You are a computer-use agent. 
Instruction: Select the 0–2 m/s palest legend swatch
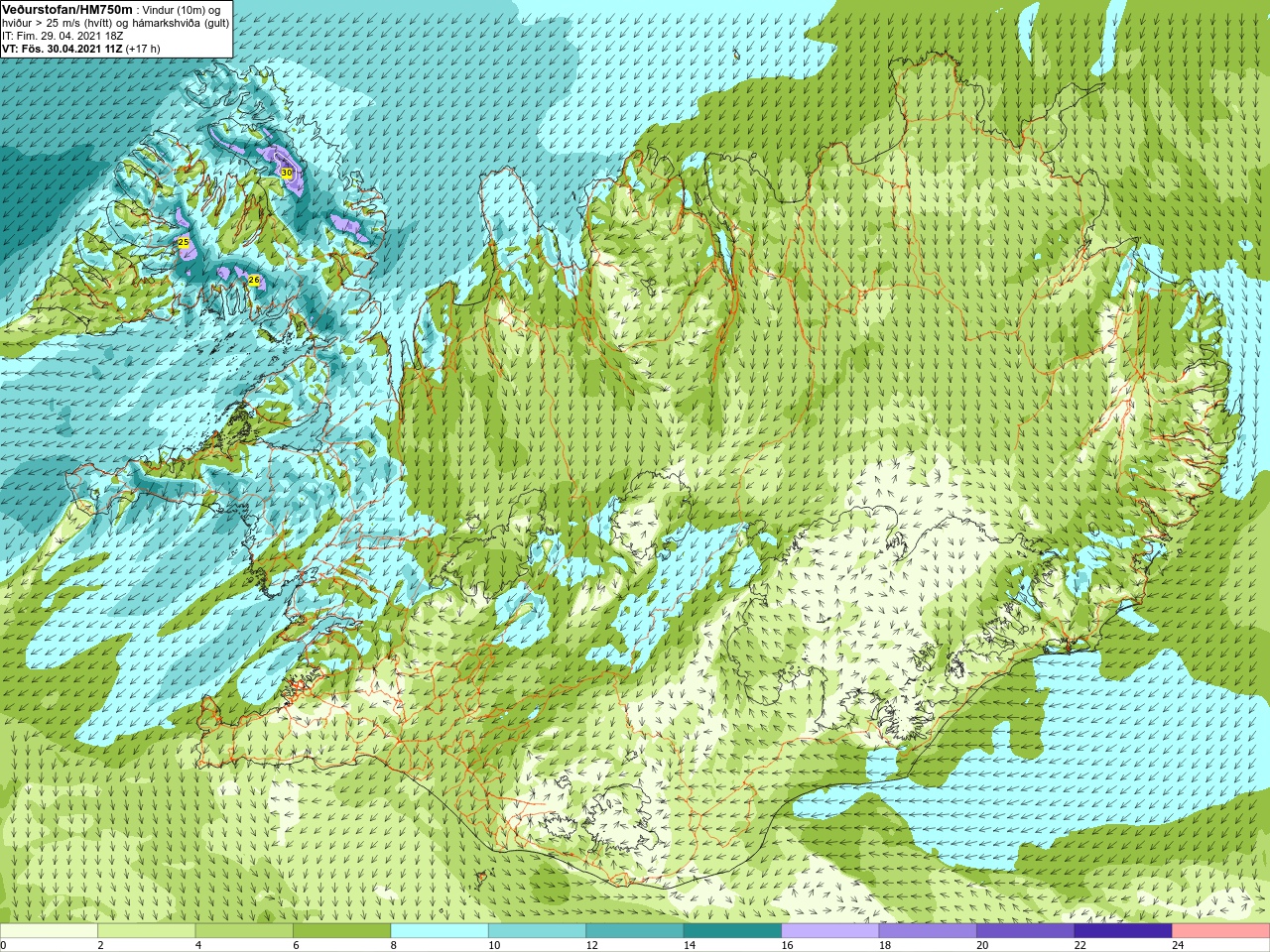(49, 931)
